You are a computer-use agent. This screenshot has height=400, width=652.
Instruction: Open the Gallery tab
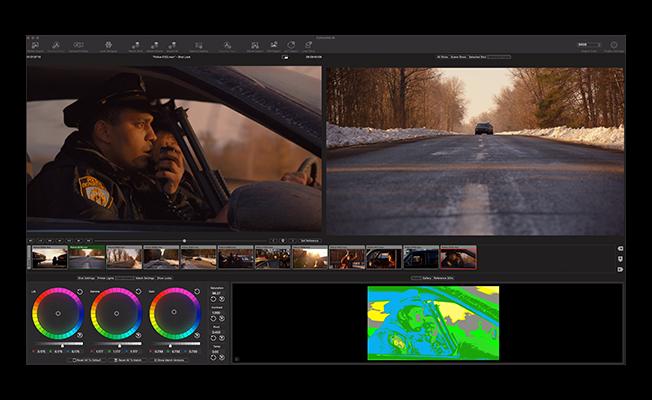[x=427, y=278]
